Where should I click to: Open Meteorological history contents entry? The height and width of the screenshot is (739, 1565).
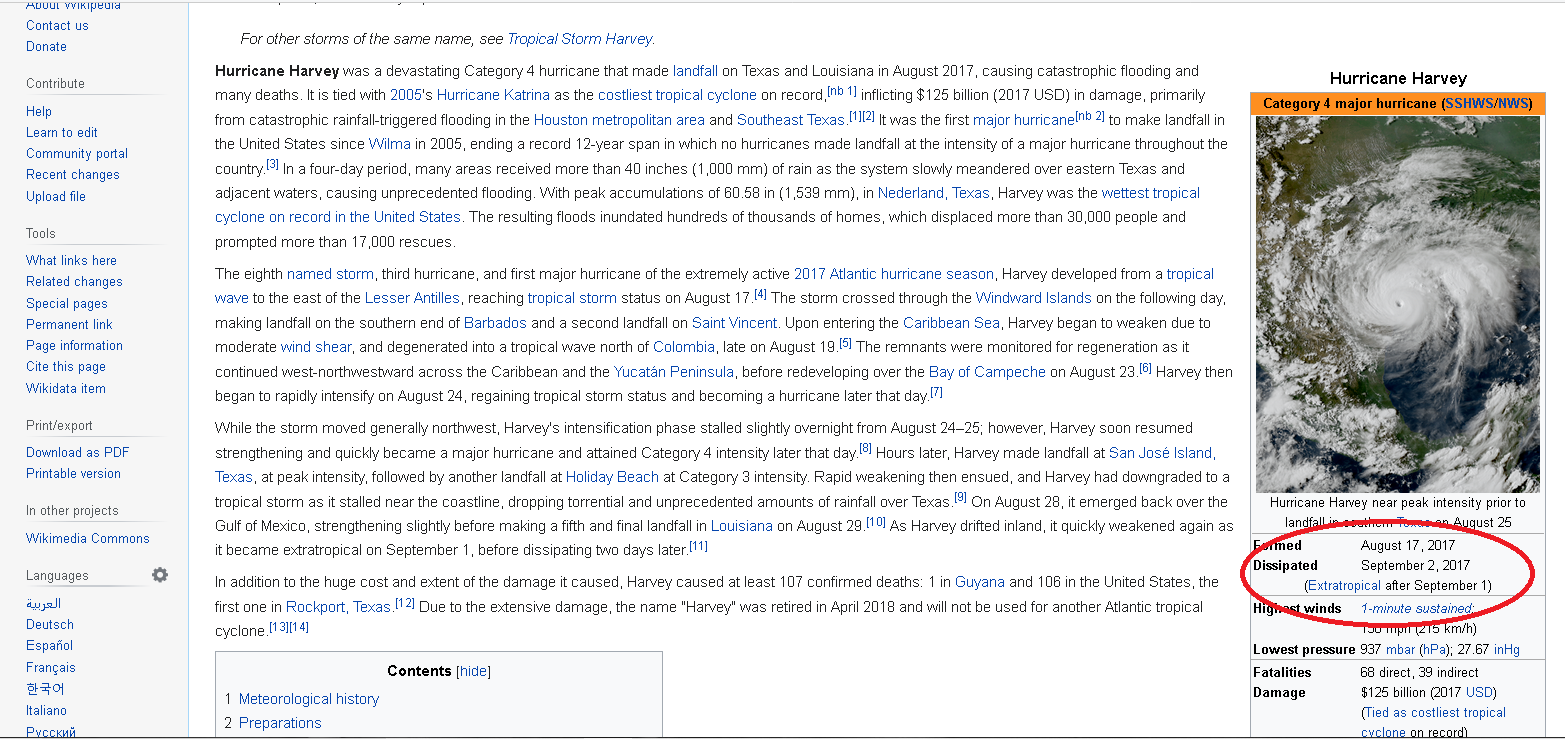click(309, 699)
